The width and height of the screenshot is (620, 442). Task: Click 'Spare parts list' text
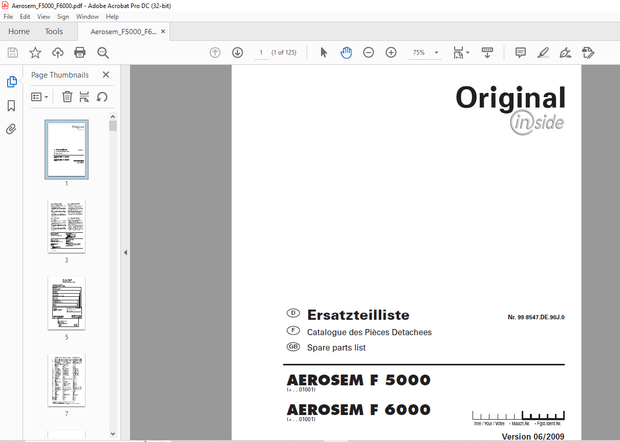pos(336,348)
